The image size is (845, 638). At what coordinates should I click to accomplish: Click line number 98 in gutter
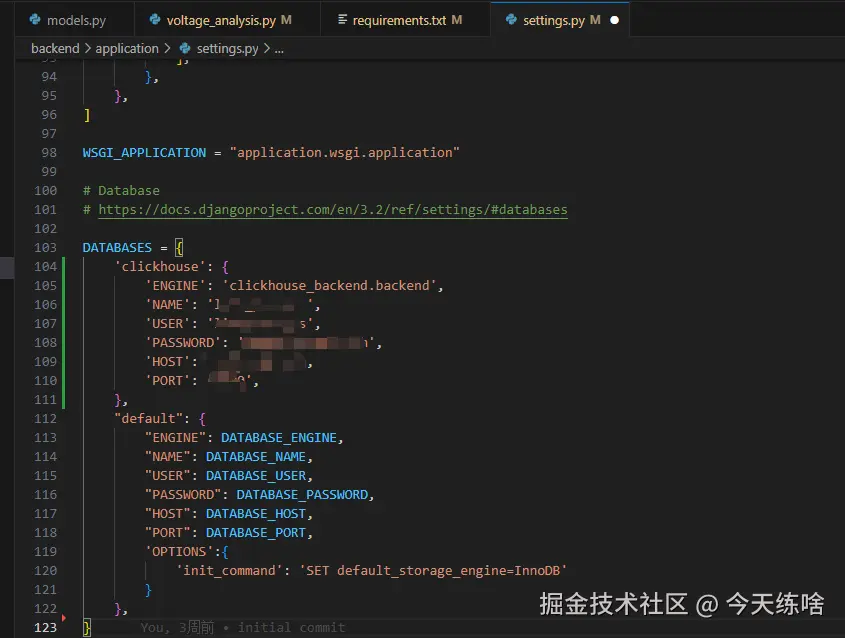click(49, 152)
